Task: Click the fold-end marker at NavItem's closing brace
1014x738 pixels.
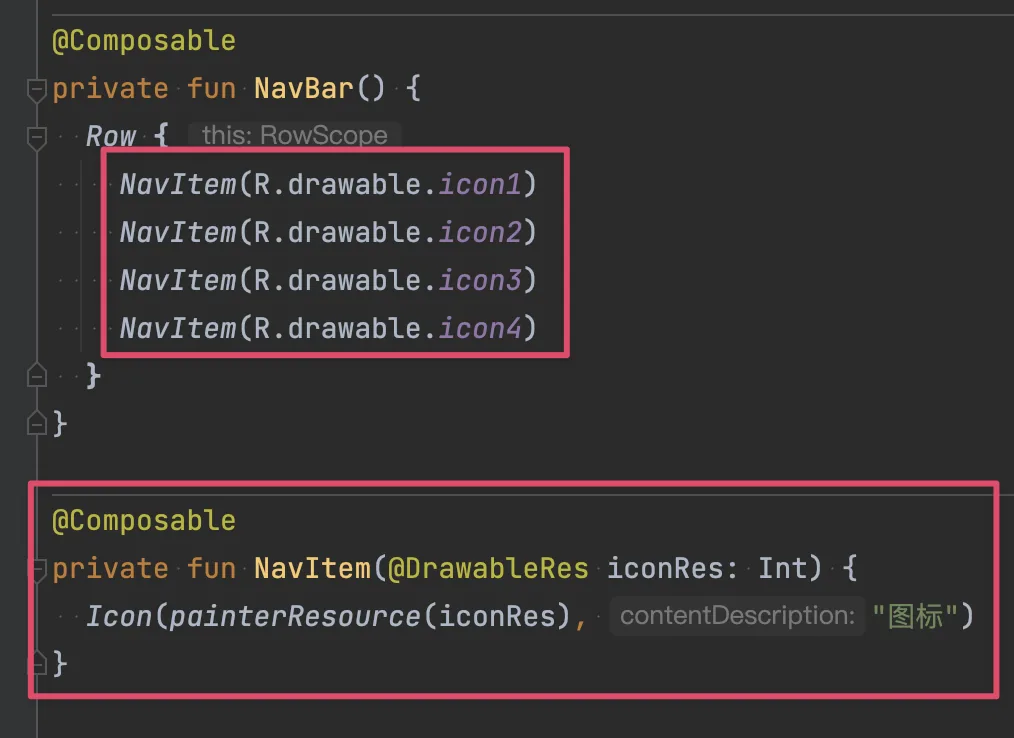Action: coord(40,664)
